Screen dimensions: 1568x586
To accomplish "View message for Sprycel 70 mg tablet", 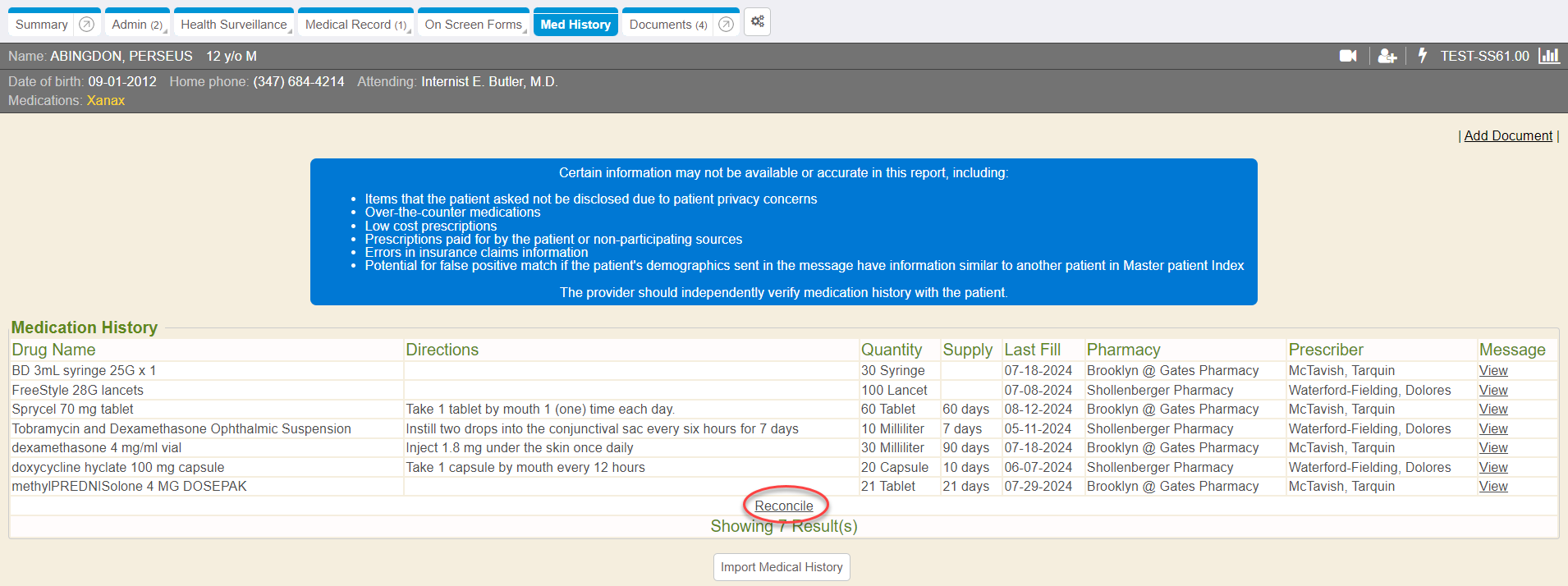I will [1493, 410].
